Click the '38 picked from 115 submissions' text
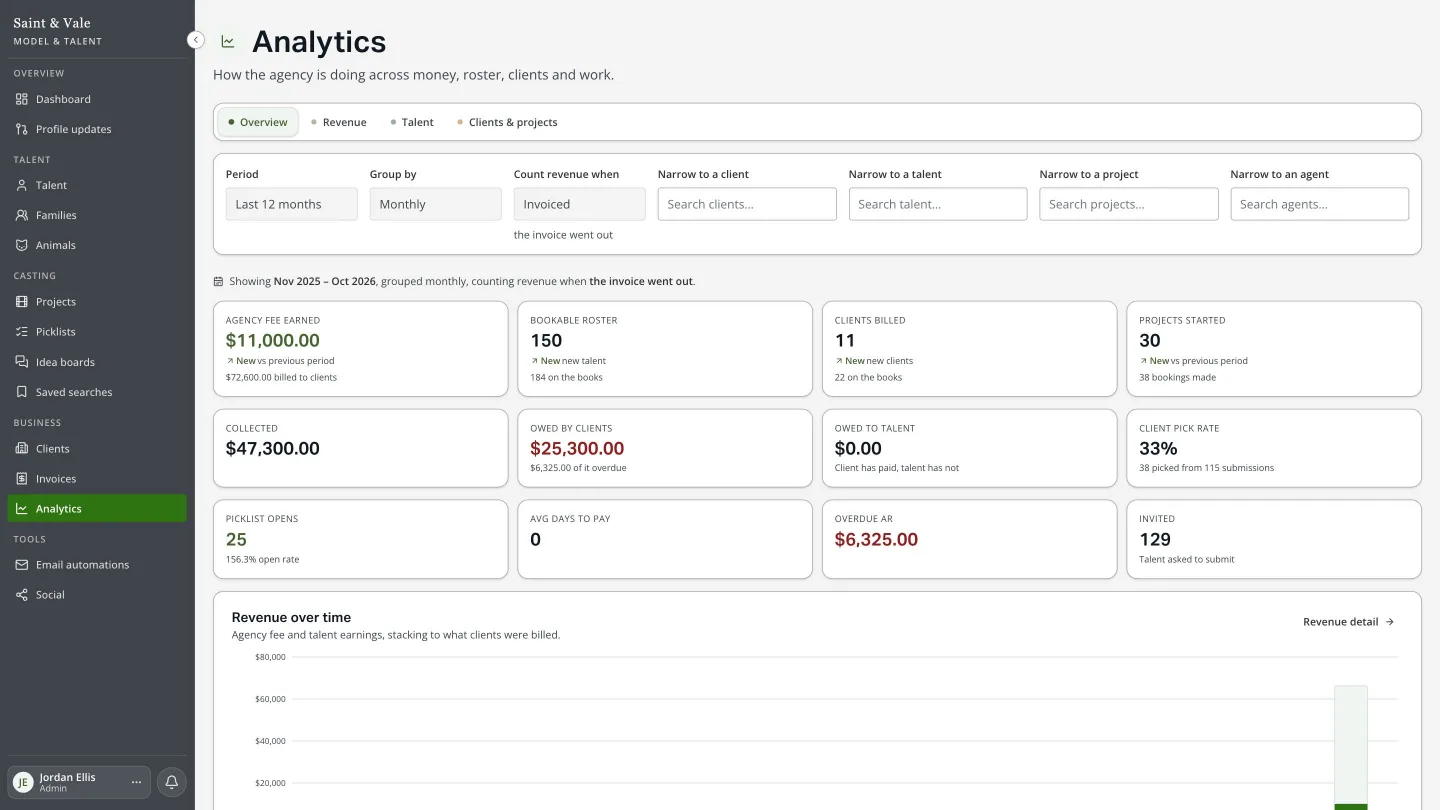 coord(1206,468)
